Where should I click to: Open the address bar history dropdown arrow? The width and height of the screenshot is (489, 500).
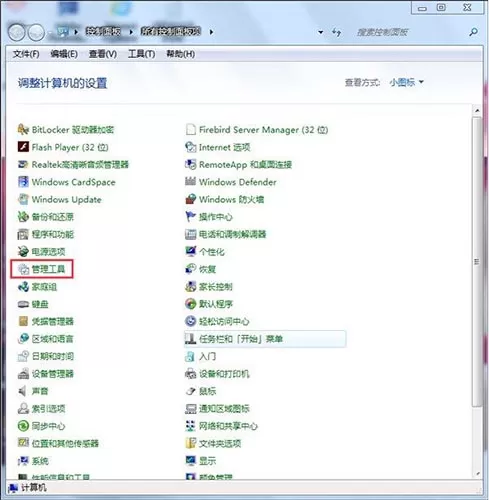point(320,32)
